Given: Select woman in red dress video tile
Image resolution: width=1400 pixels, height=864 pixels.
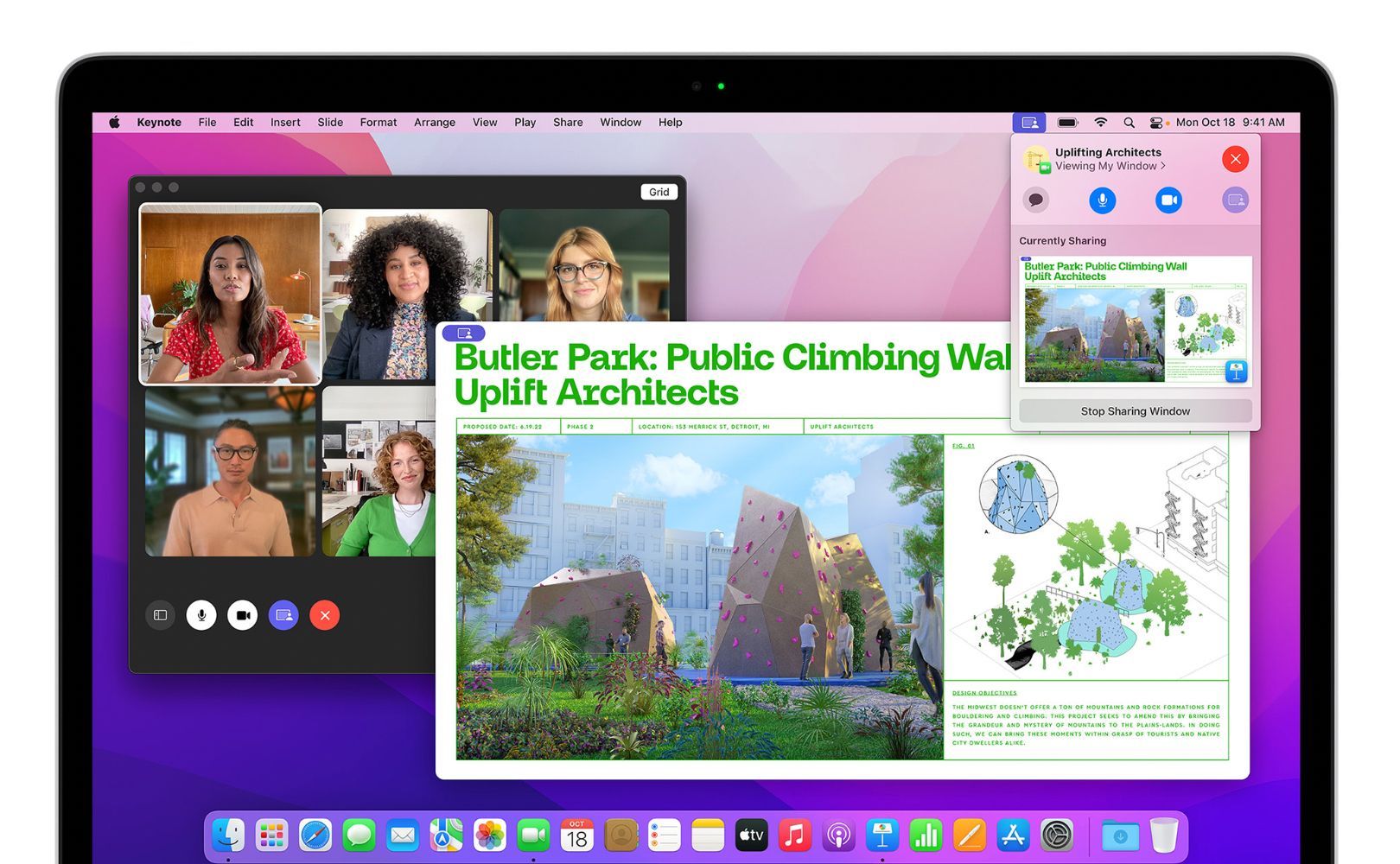Looking at the screenshot, I should pyautogui.click(x=230, y=295).
